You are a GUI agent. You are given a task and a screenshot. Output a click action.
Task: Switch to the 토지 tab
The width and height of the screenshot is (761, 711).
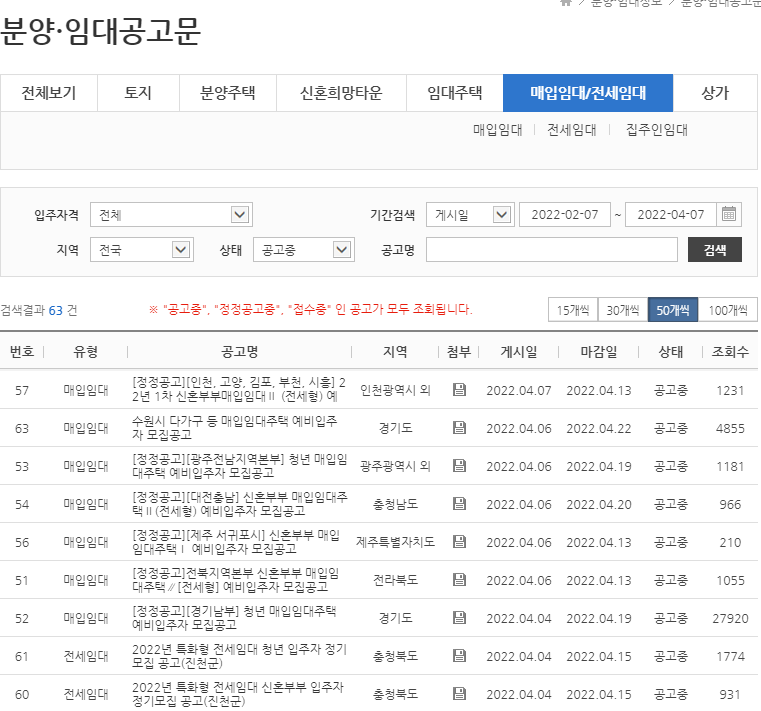(138, 93)
